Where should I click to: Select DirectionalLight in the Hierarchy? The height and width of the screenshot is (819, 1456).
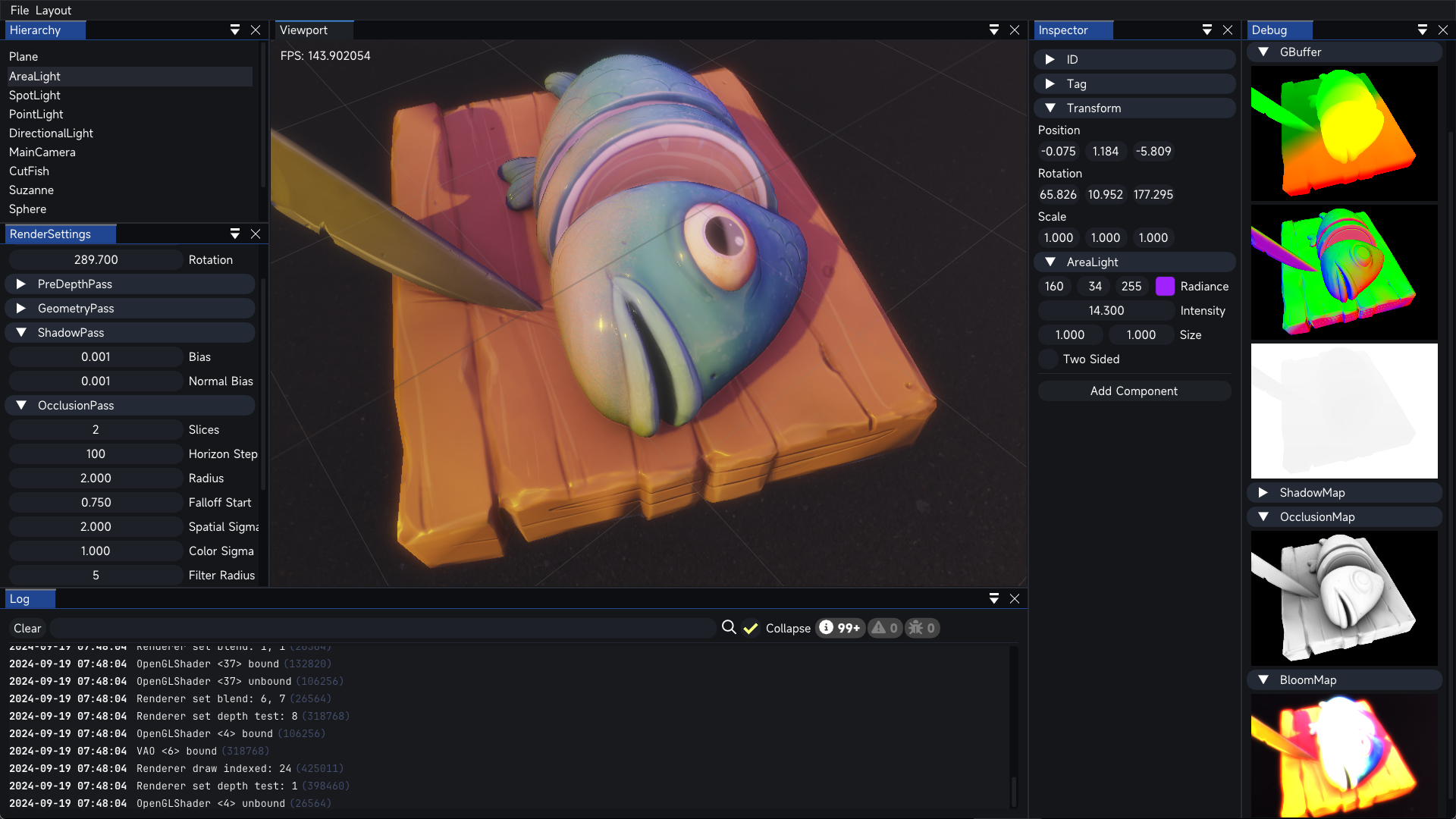click(x=129, y=133)
